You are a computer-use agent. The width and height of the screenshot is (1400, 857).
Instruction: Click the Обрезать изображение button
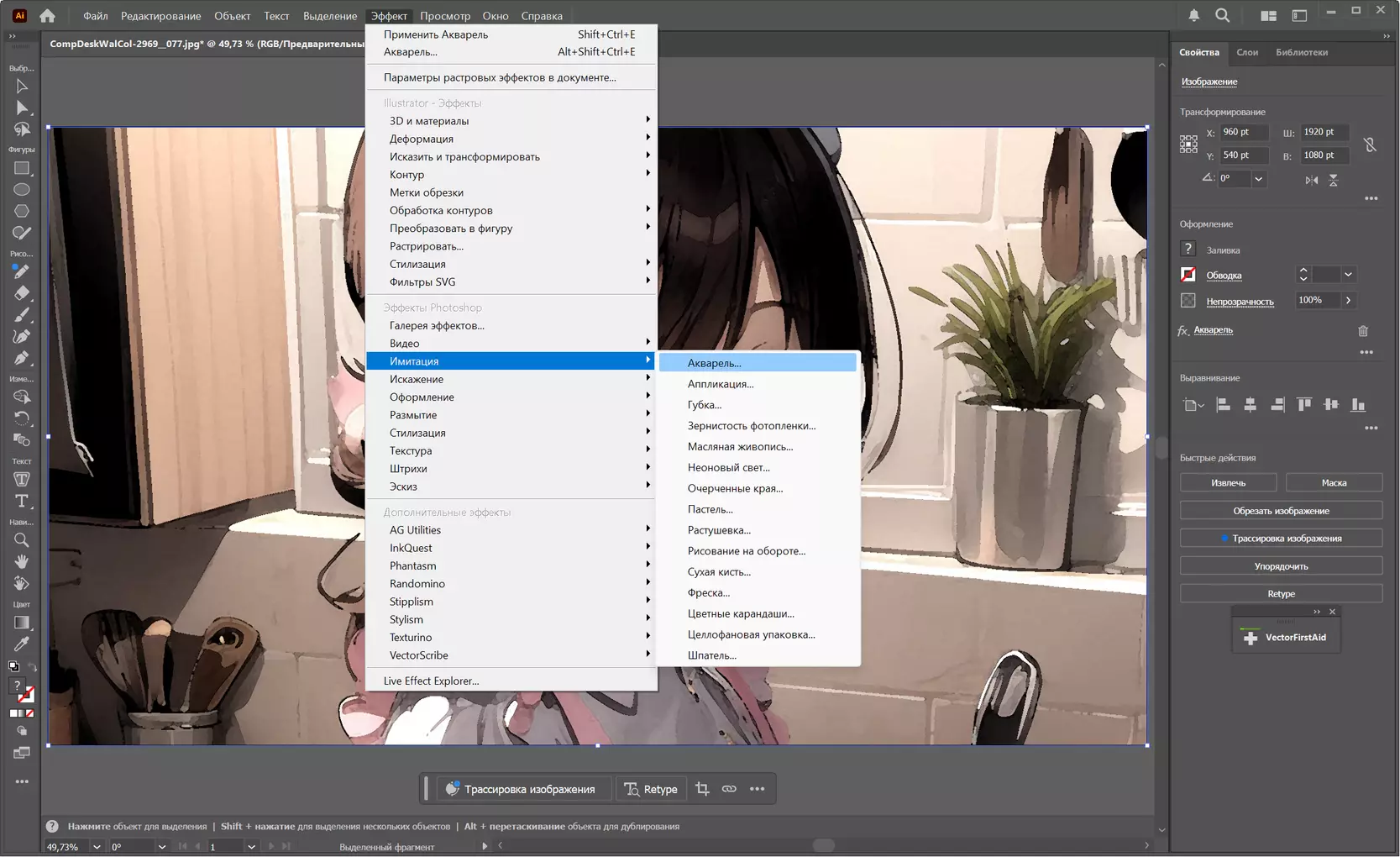[x=1281, y=511]
